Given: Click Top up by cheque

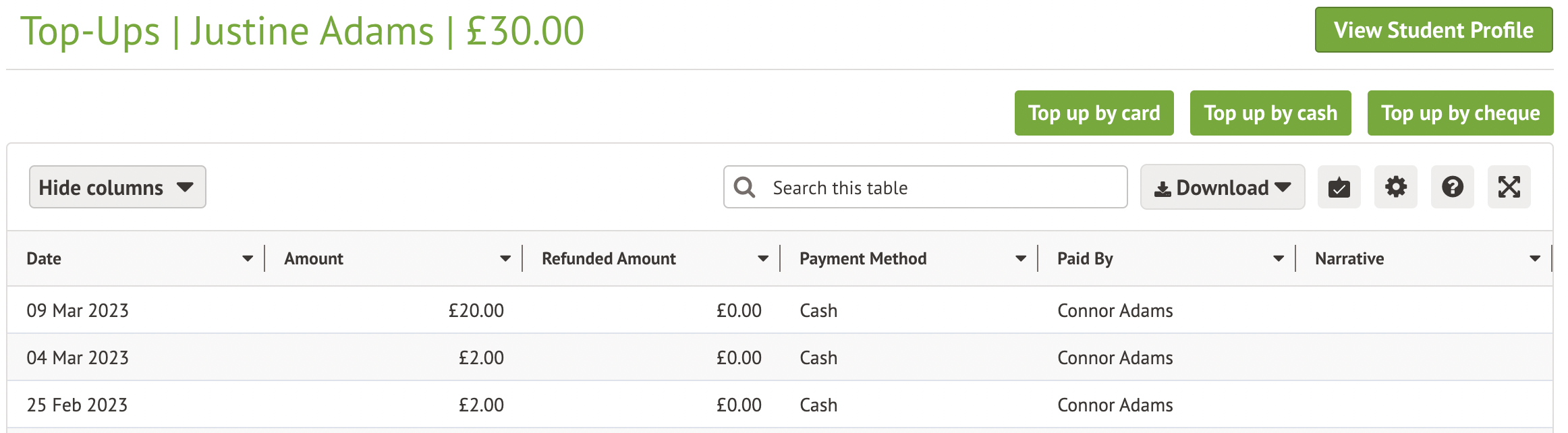Looking at the screenshot, I should [x=1460, y=113].
